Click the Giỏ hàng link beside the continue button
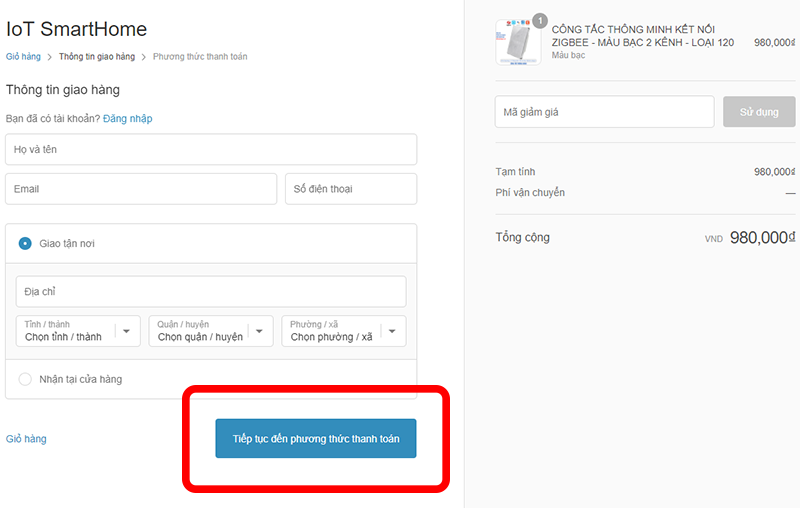800x508 pixels. click(x=26, y=439)
